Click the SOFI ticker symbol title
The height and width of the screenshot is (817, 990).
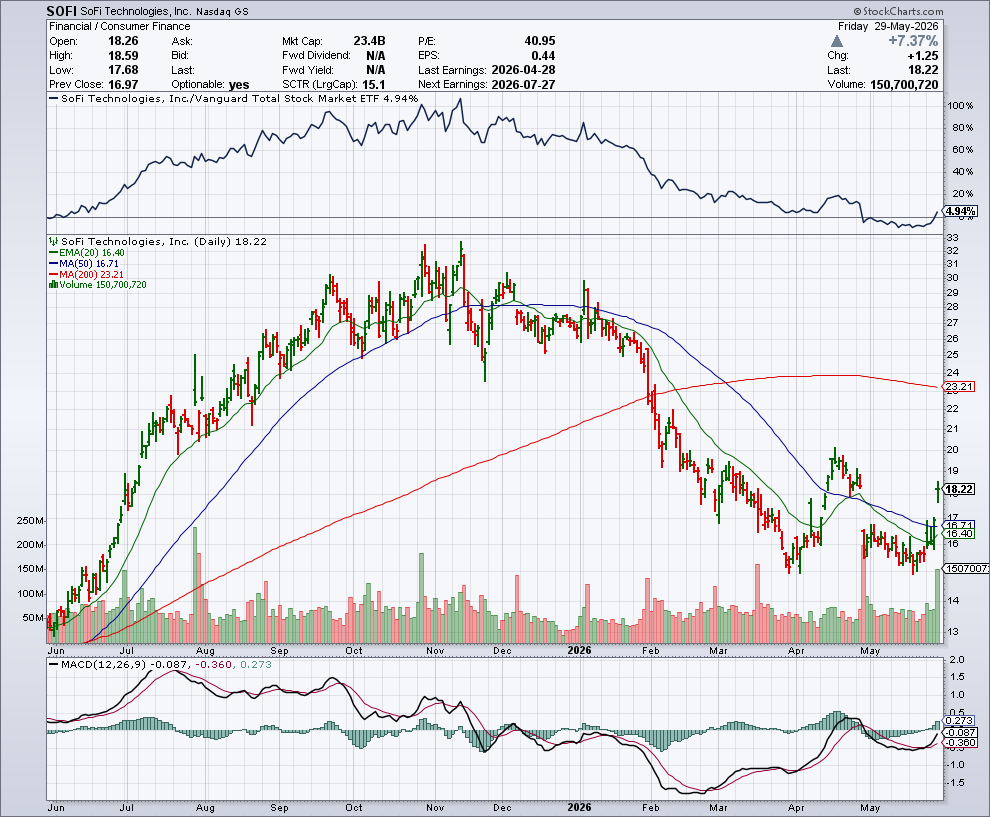62,11
